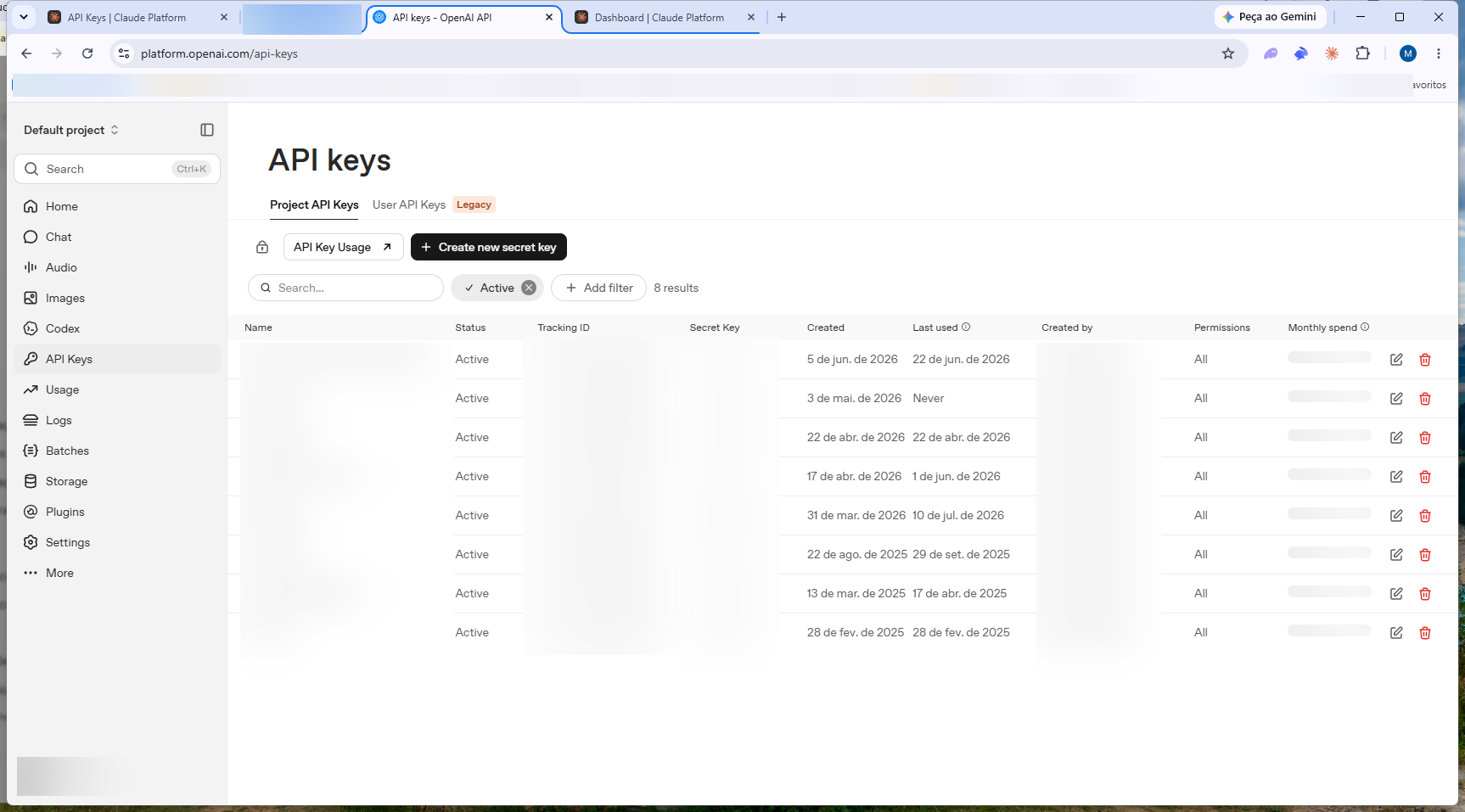Delete key created 3 de mai. de 2026
This screenshot has height=812, width=1465.
[1425, 398]
